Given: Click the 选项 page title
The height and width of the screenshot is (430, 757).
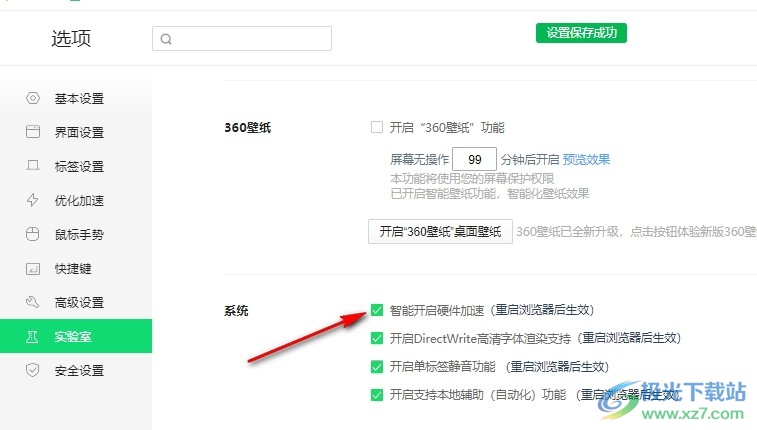Looking at the screenshot, I should 71,38.
